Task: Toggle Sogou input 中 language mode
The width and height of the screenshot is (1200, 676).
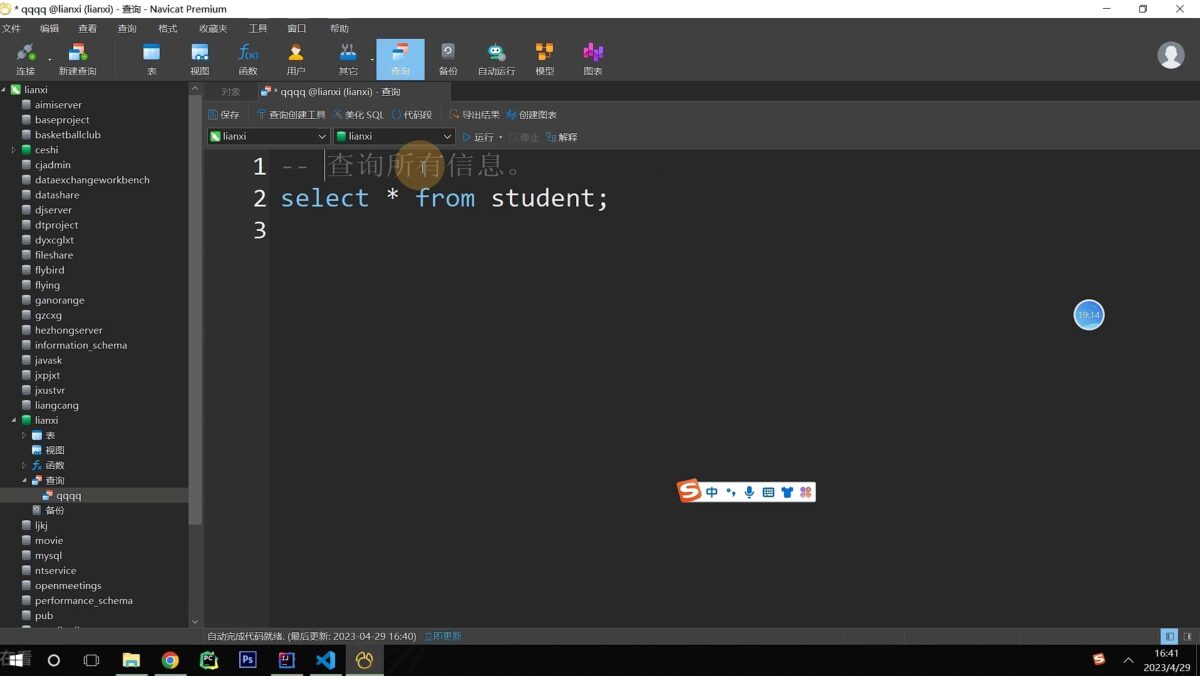Action: [x=712, y=492]
